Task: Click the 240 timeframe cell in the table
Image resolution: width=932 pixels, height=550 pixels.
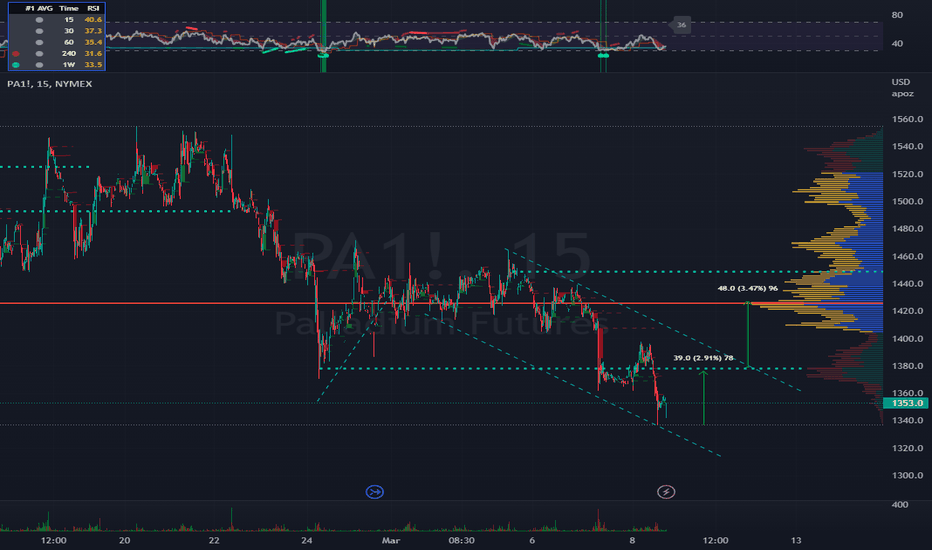Action: (x=68, y=54)
